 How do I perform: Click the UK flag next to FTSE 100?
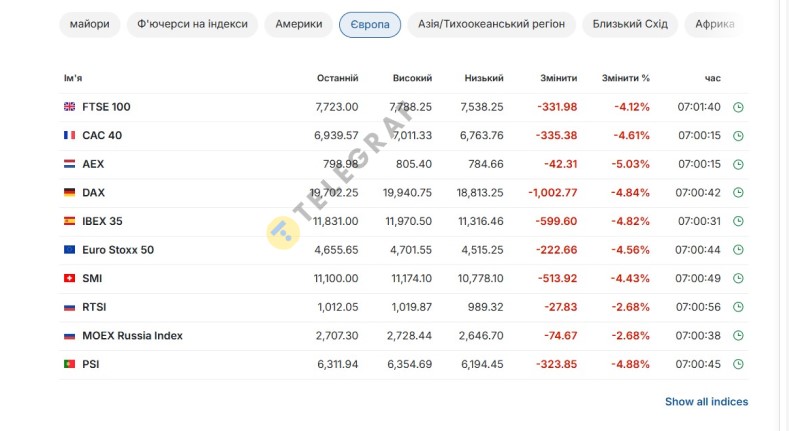[x=69, y=107]
